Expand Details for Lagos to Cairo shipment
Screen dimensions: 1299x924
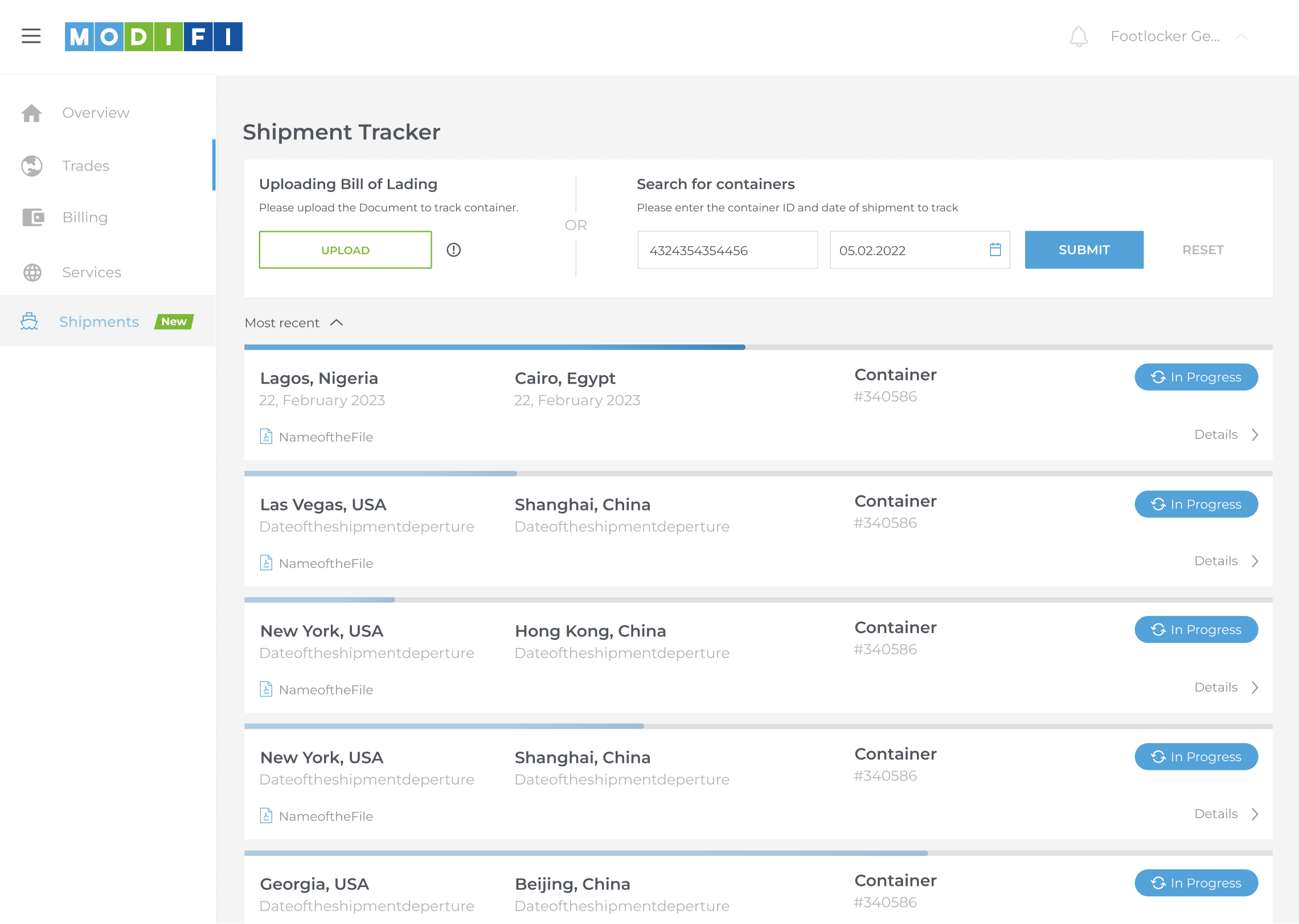coord(1226,434)
